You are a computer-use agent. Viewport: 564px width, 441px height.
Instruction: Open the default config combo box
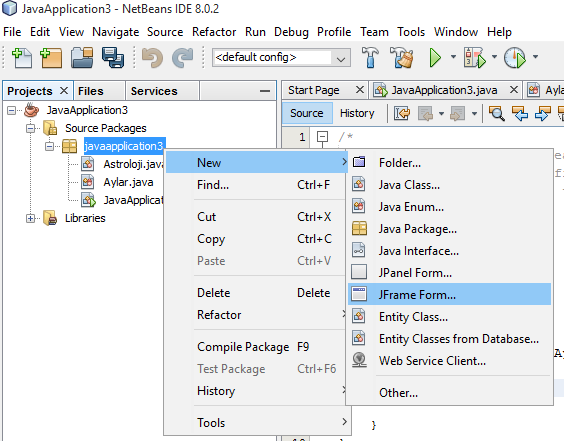point(281,58)
